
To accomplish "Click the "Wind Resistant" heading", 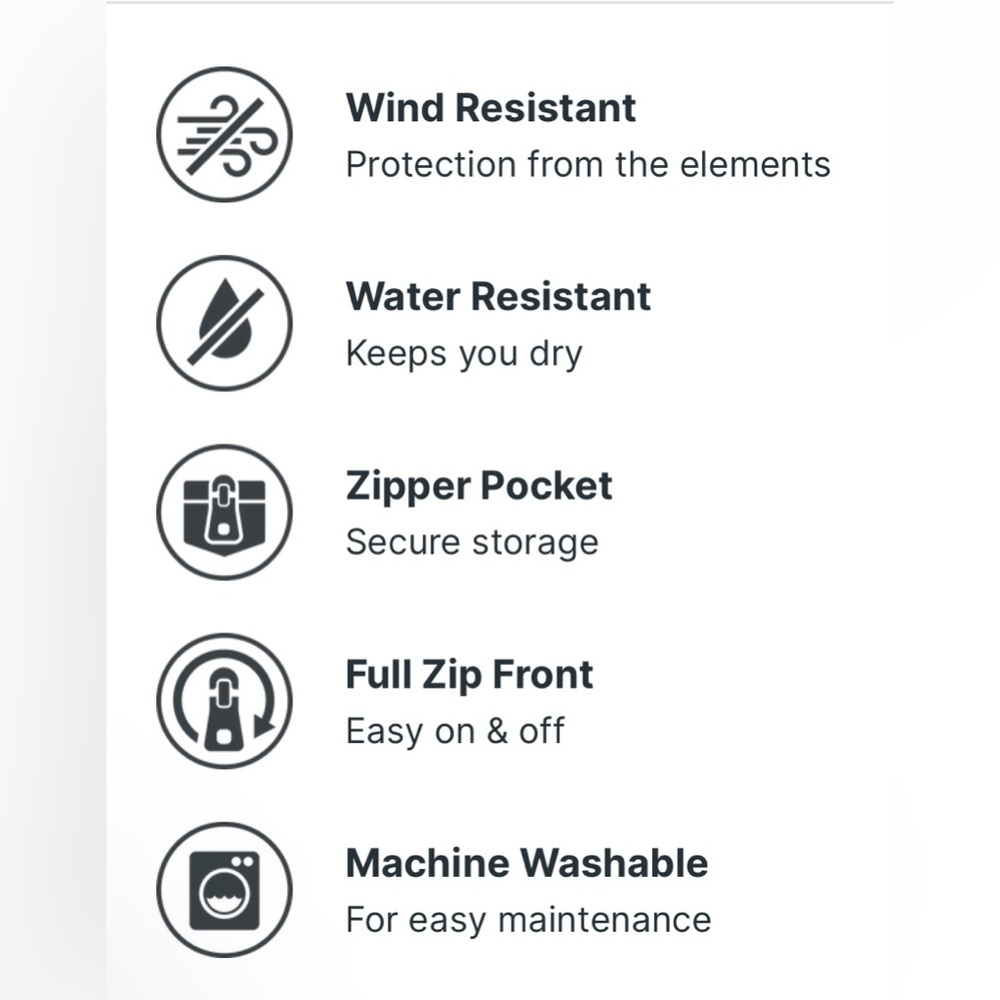I will 490,108.
